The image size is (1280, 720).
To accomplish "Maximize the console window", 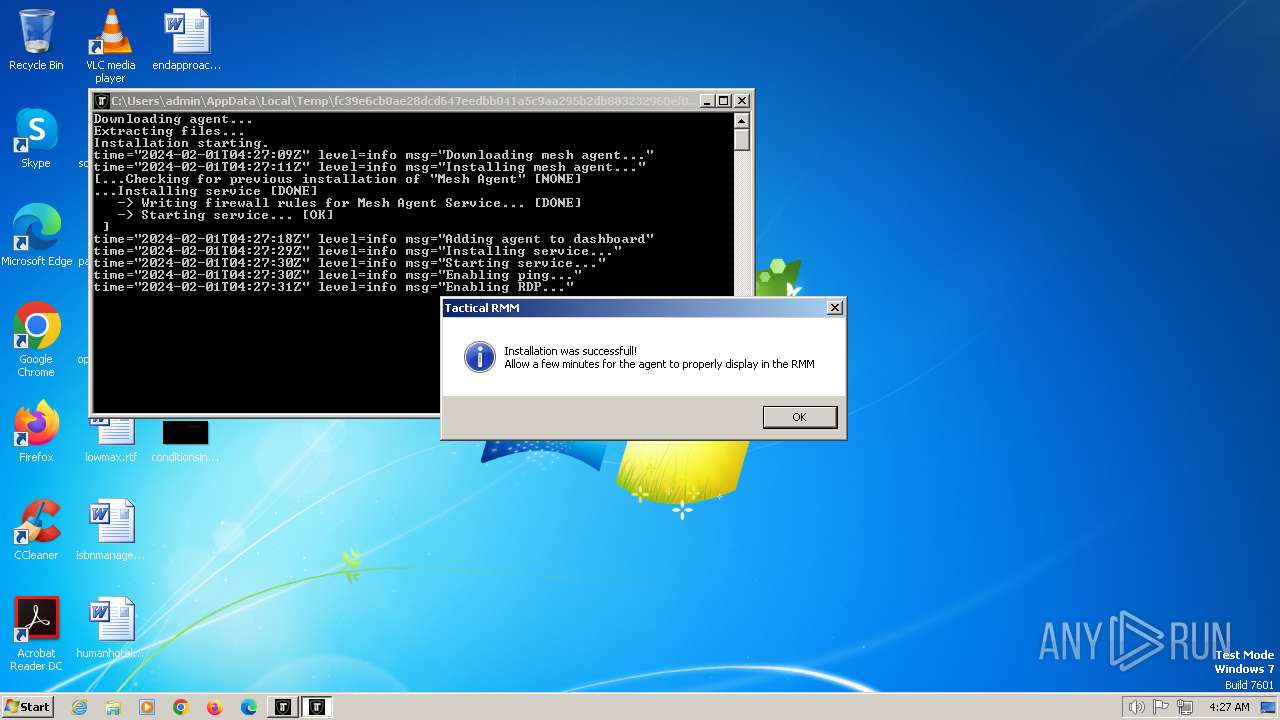I will tap(724, 101).
